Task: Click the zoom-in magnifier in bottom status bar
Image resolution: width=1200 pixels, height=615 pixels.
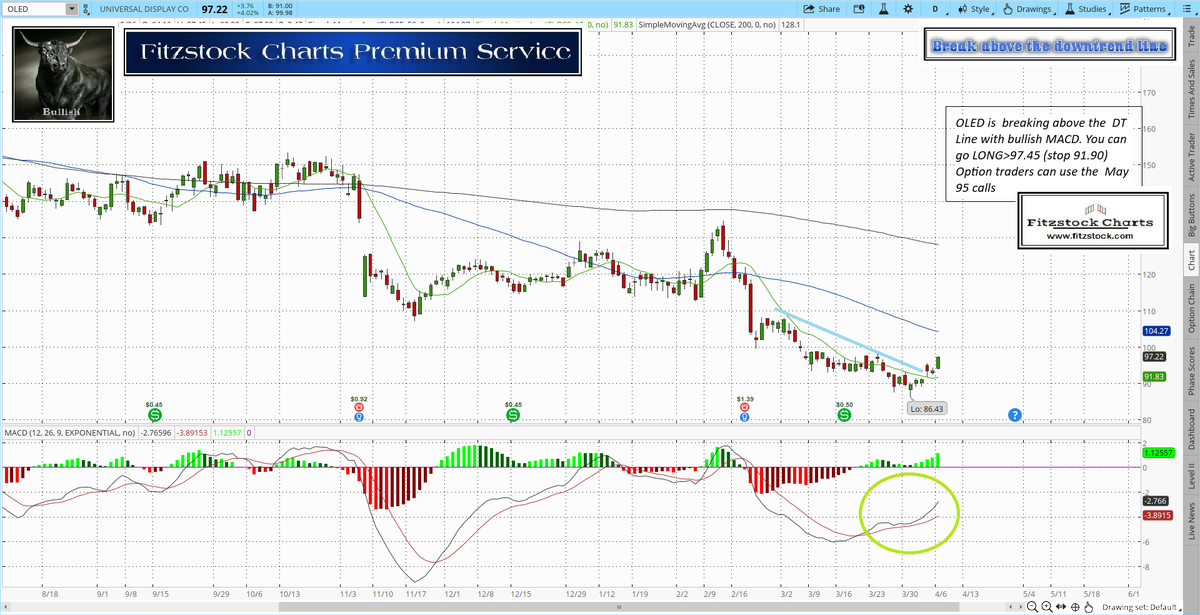Action: 1046,606
